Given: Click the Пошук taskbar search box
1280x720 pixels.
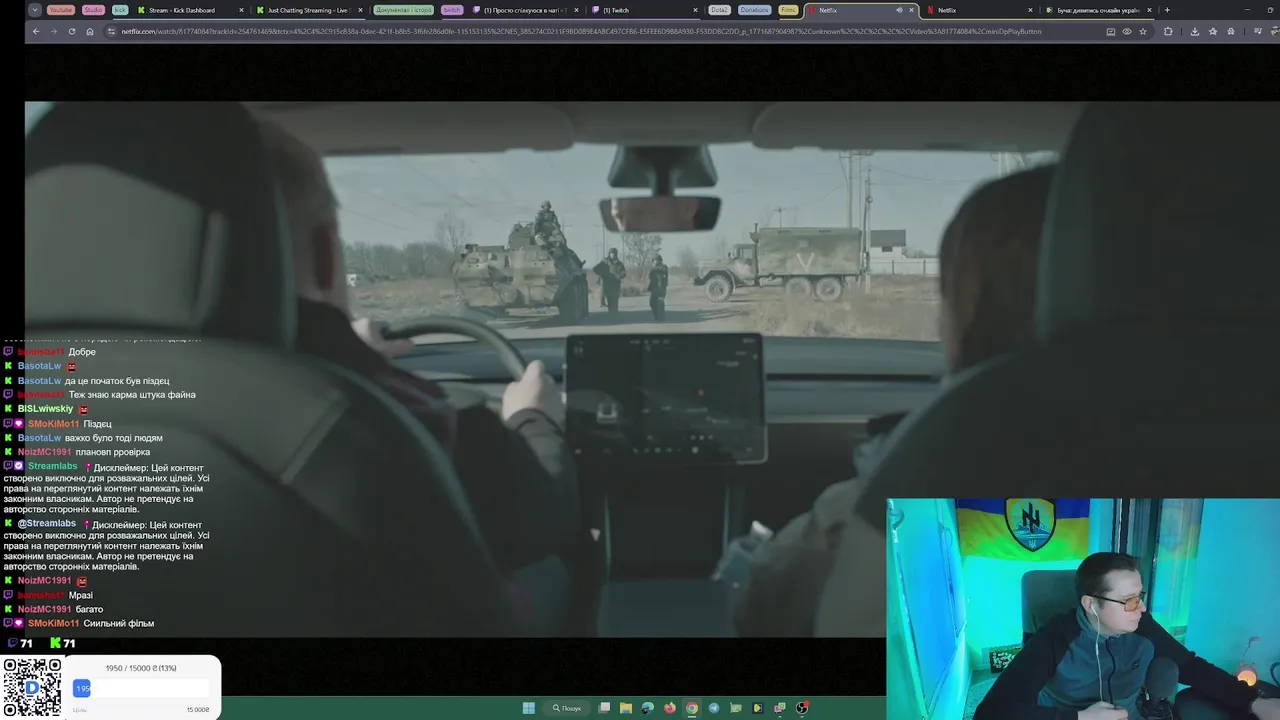Looking at the screenshot, I should 567,708.
